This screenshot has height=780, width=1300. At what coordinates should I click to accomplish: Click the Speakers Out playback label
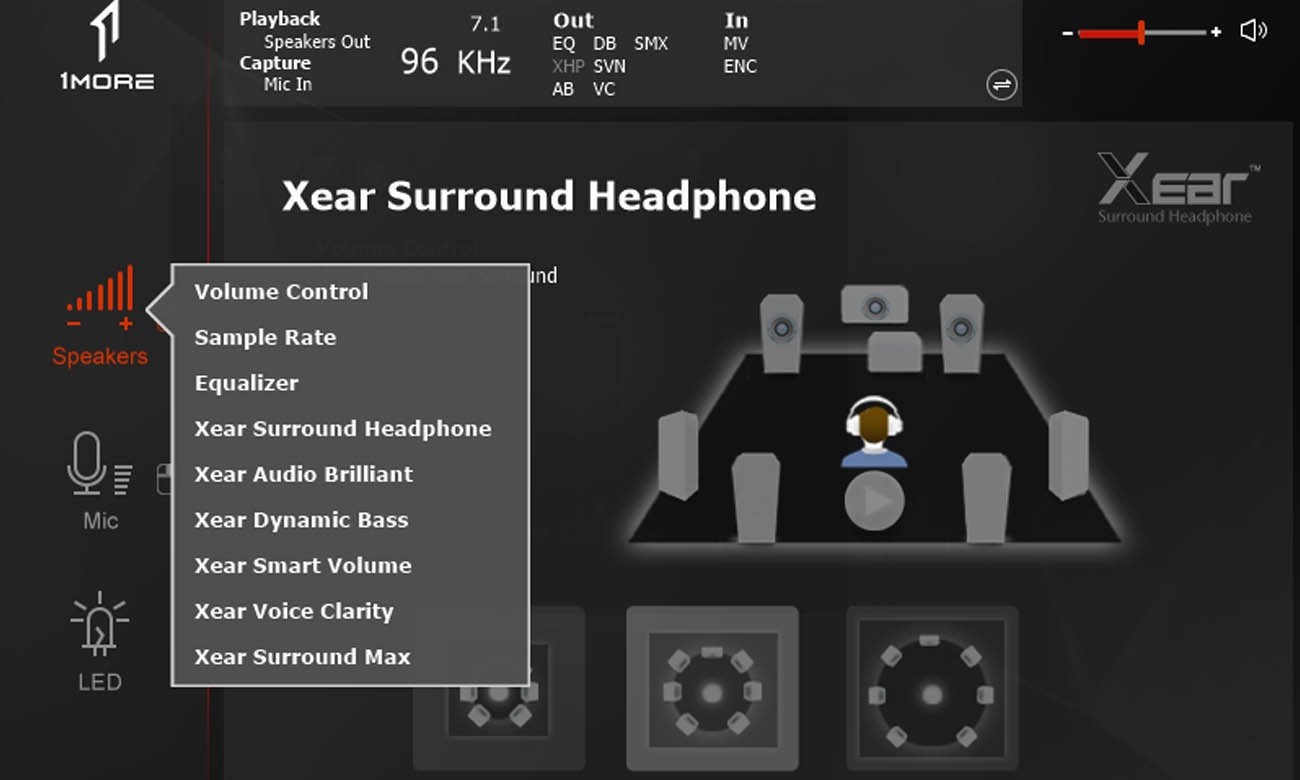pyautogui.click(x=317, y=42)
